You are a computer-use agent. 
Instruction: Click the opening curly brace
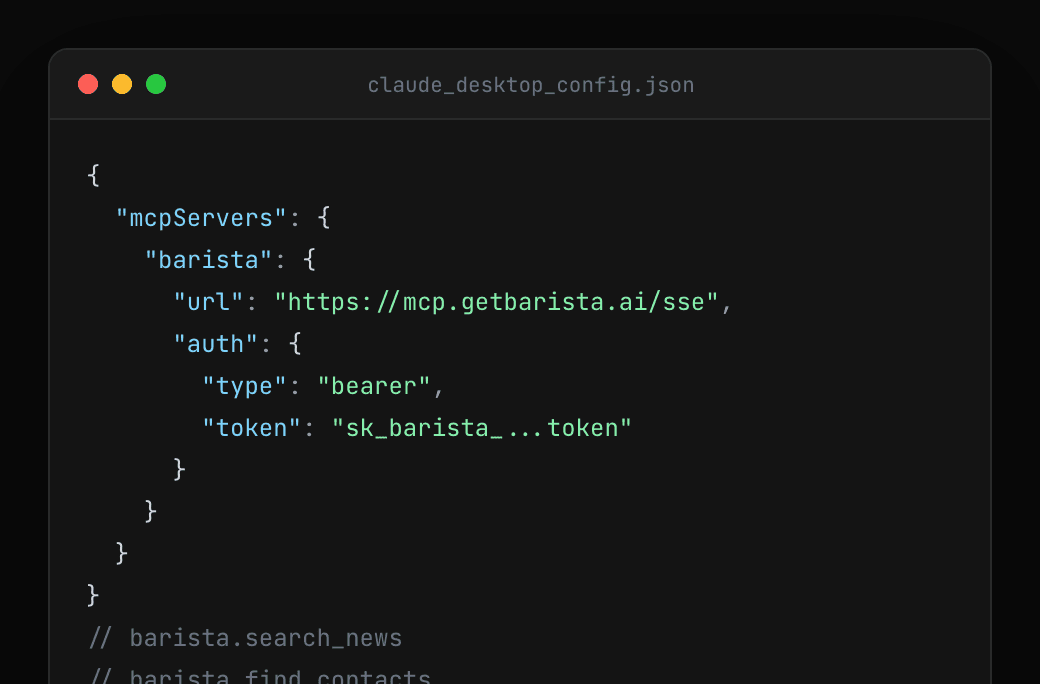click(x=92, y=175)
